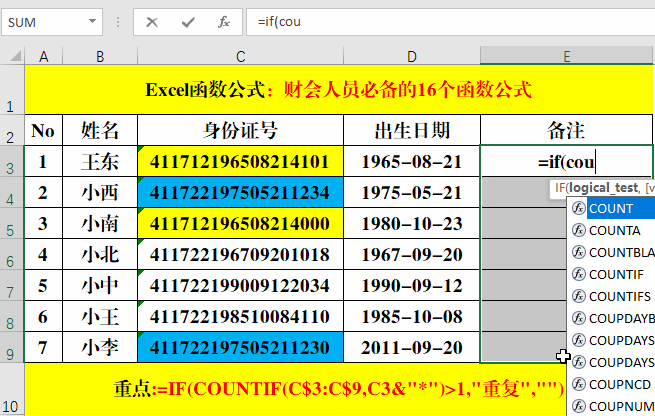
Task: Click the name cell 小王
Action: tap(100, 316)
